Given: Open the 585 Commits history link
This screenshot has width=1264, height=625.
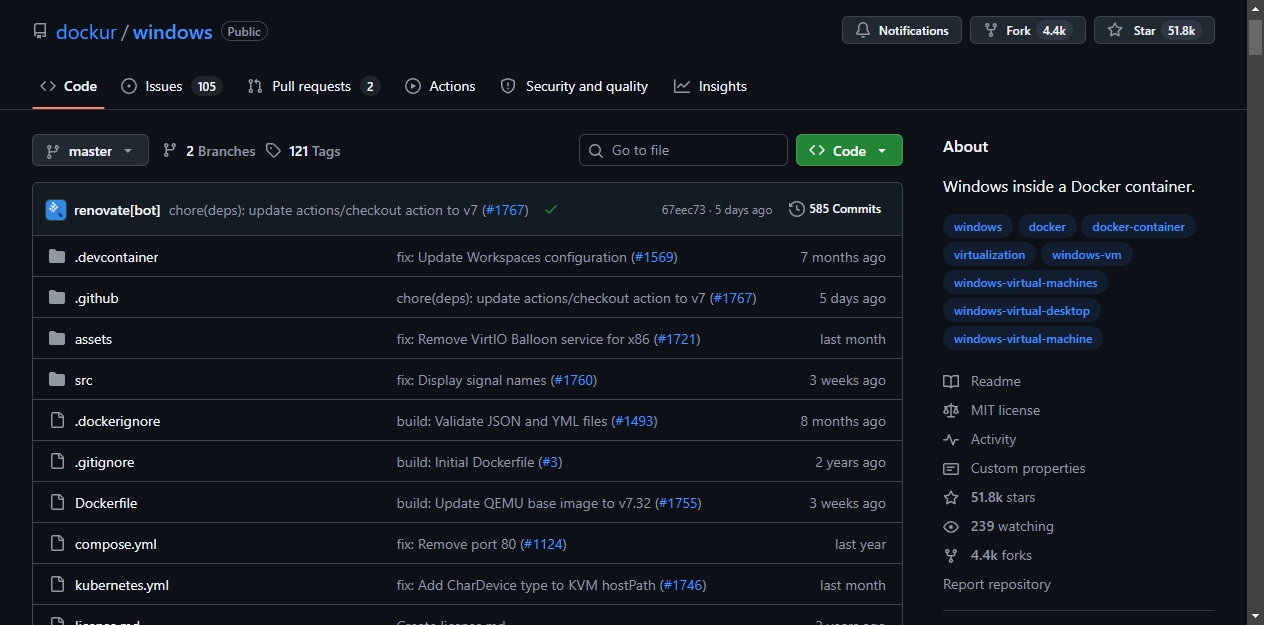Looking at the screenshot, I should (x=835, y=209).
